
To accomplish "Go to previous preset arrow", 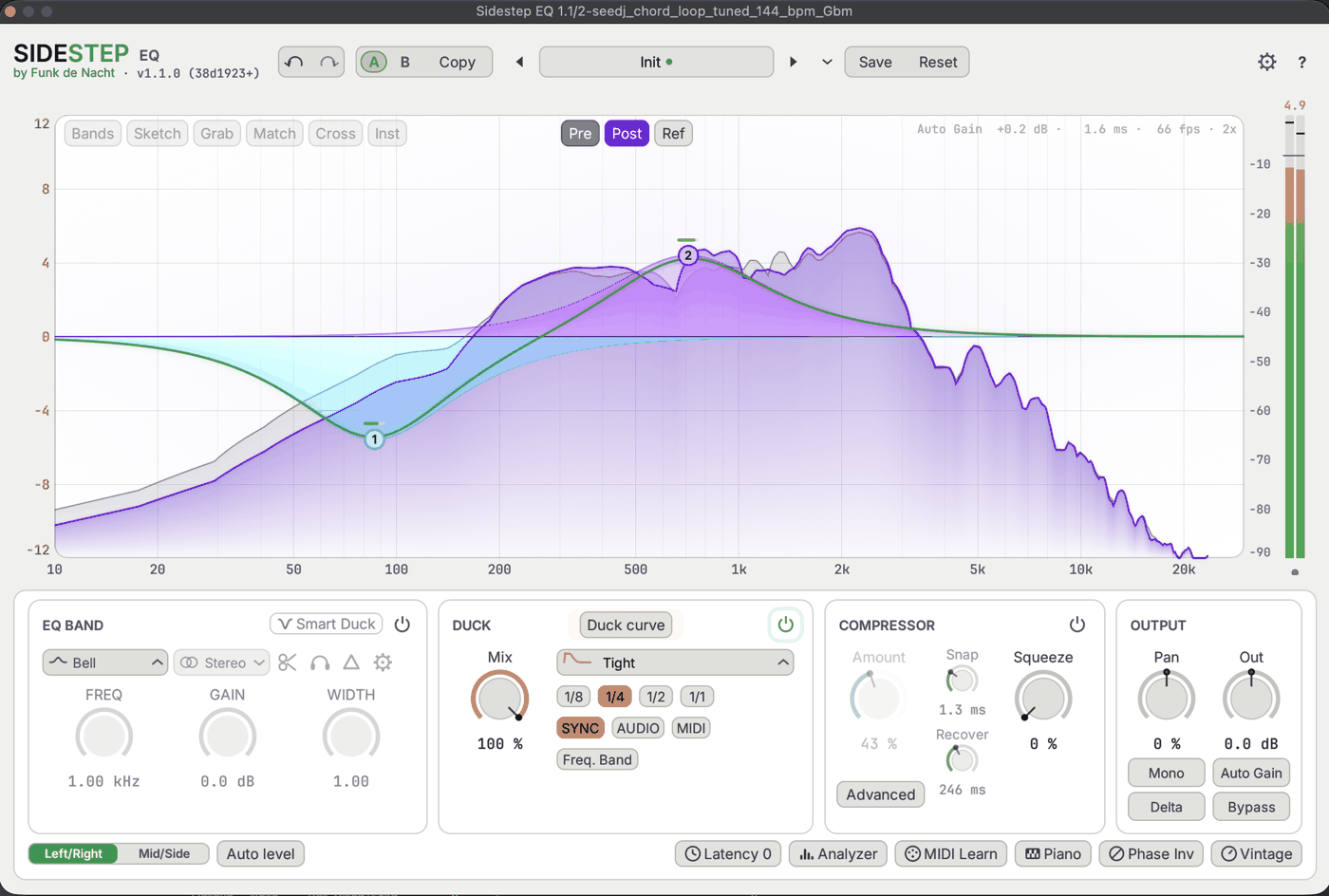I will (x=519, y=62).
